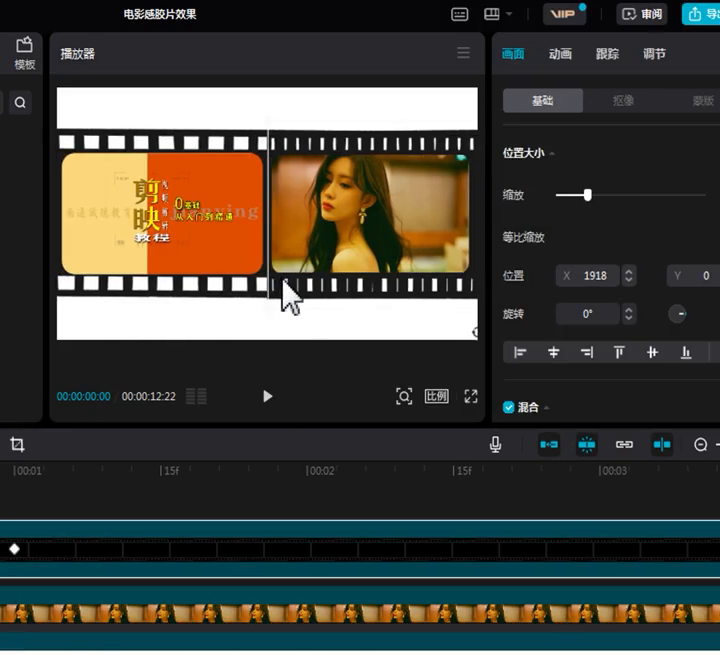Image resolution: width=720 pixels, height=655 pixels.
Task: Click the rotation dial knob
Action: point(677,314)
